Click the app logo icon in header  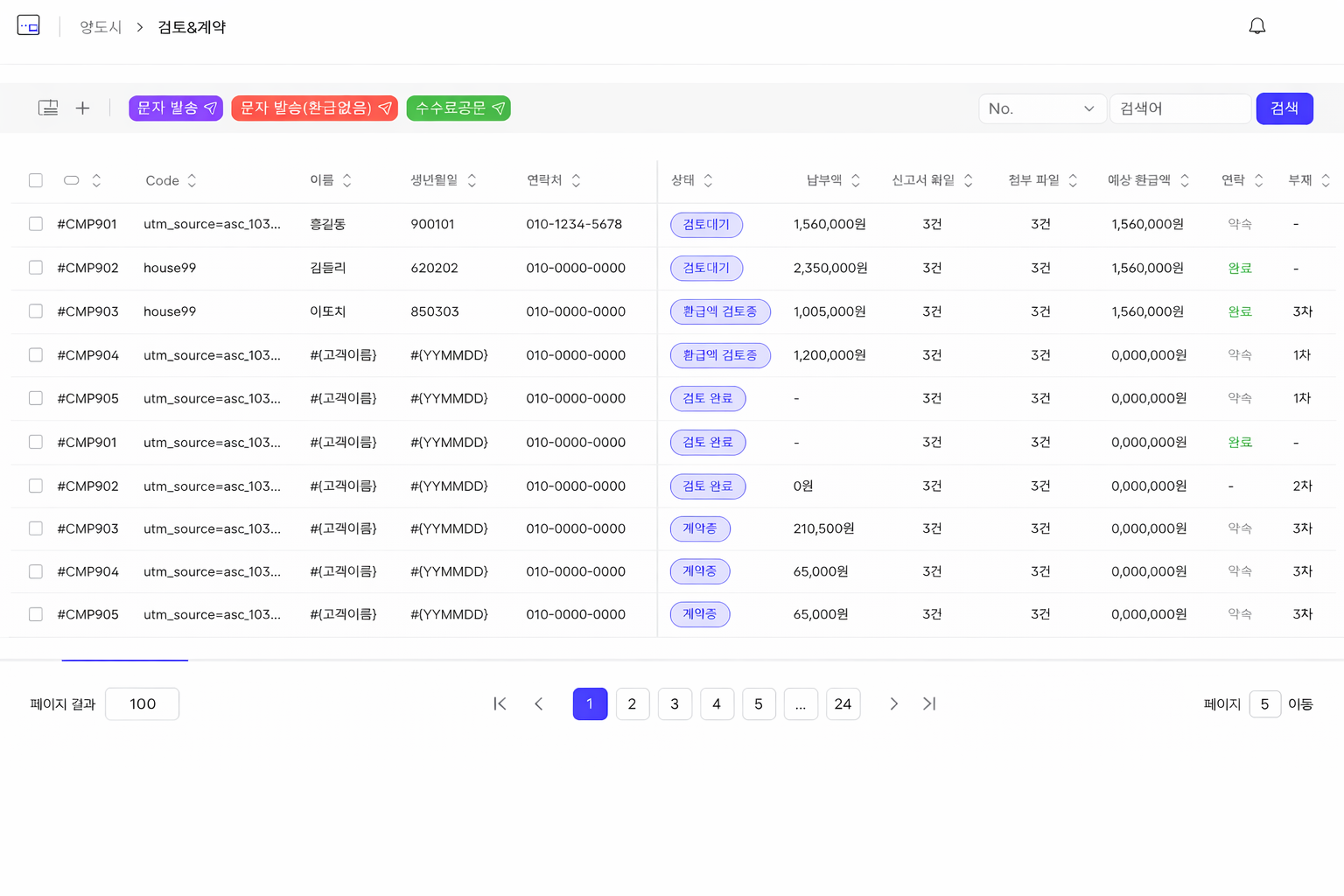29,26
